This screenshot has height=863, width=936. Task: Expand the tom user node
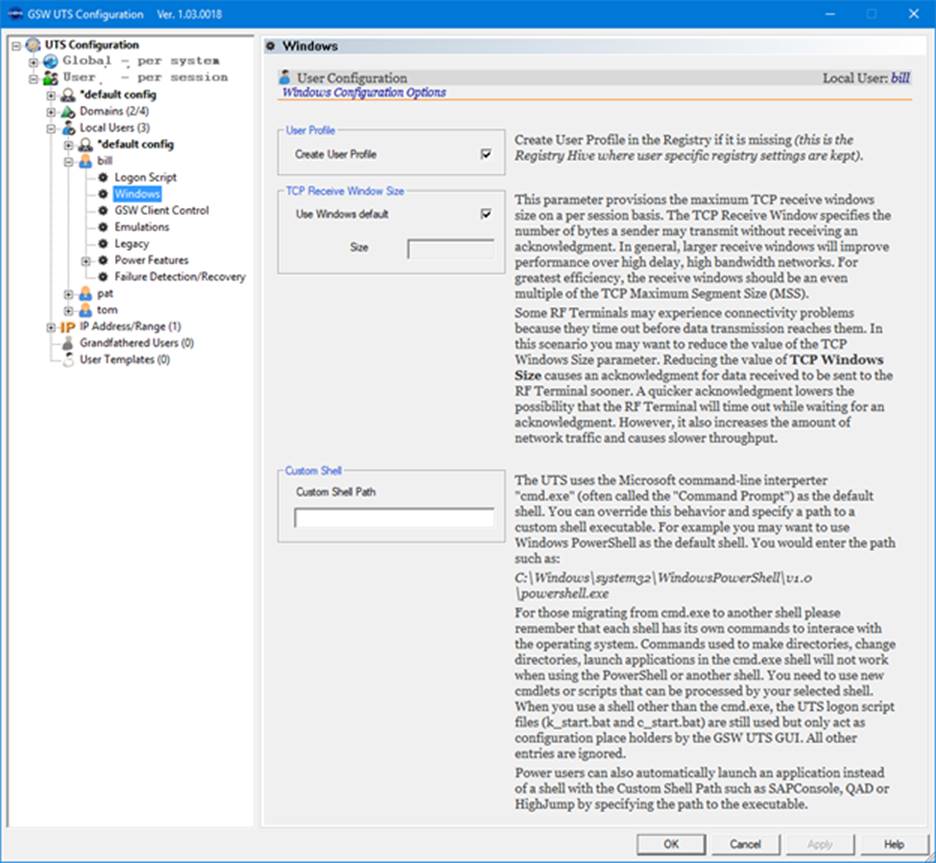(69, 311)
